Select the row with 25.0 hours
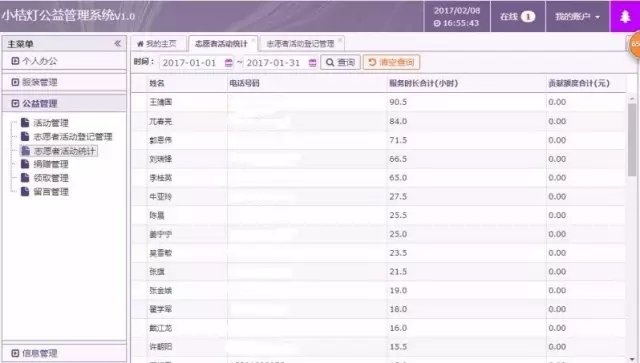This screenshot has width=640, height=363. pos(378,234)
